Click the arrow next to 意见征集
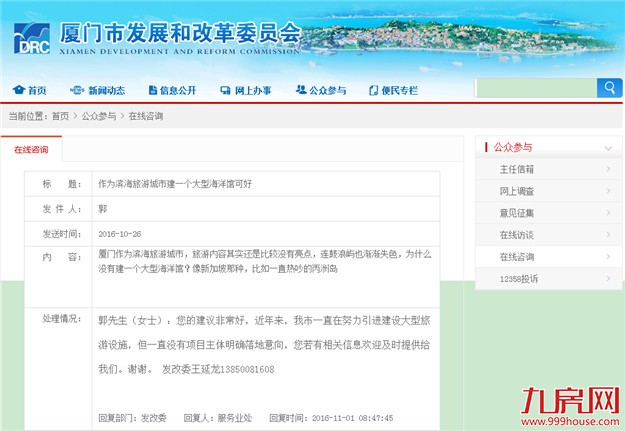 point(608,213)
